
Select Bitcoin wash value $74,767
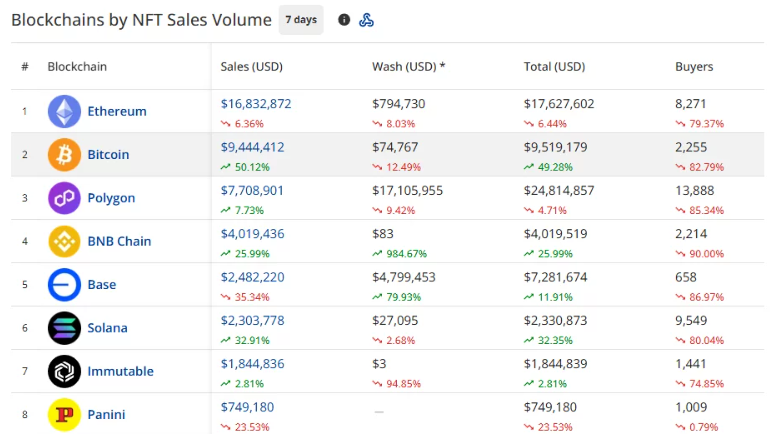[395, 147]
